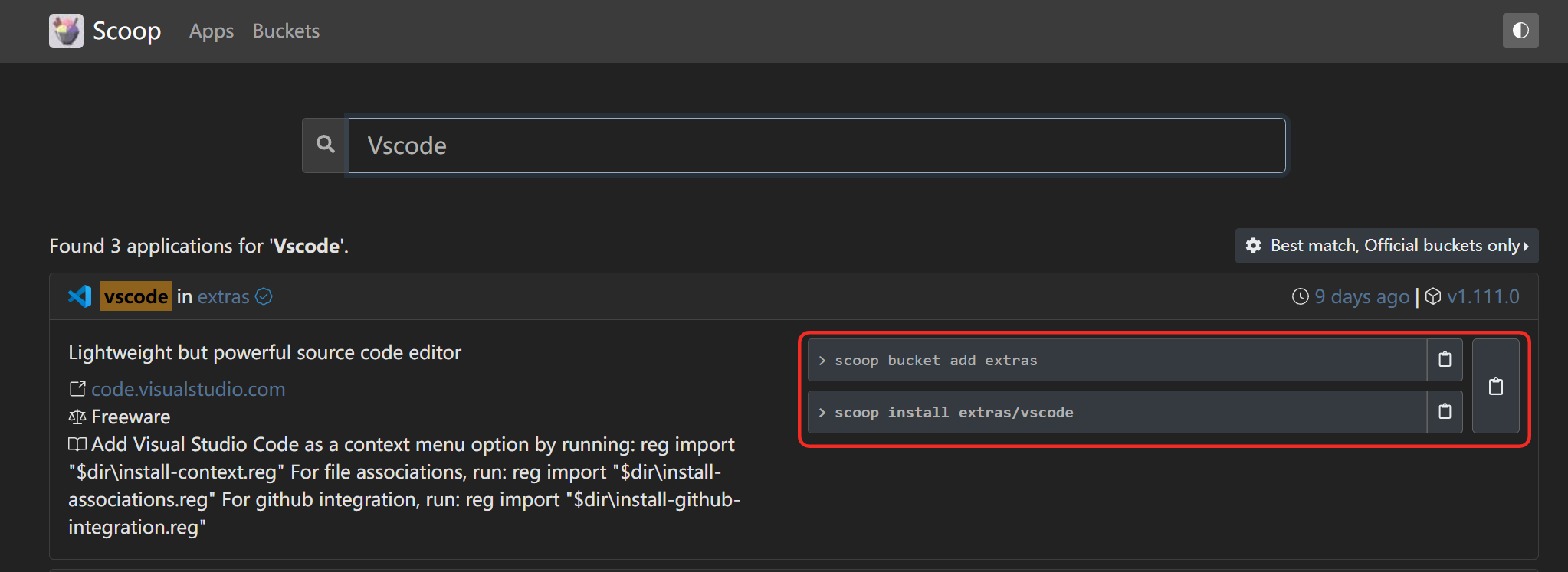The width and height of the screenshot is (1568, 572).
Task: Click the book notes icon
Action: [77, 444]
